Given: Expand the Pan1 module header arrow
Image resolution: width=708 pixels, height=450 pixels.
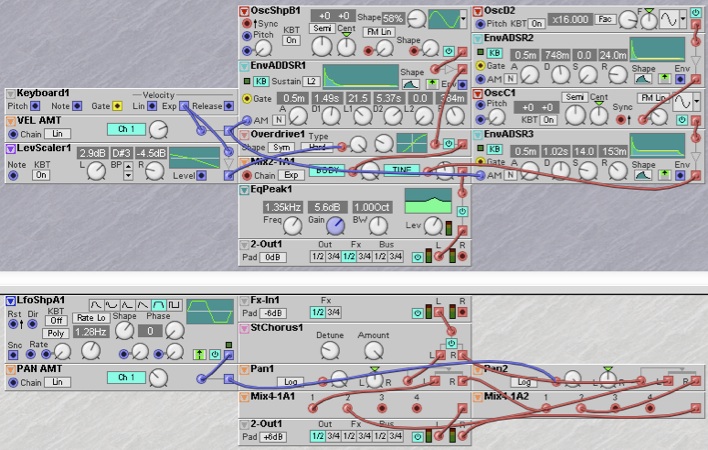Looking at the screenshot, I should [x=244, y=369].
